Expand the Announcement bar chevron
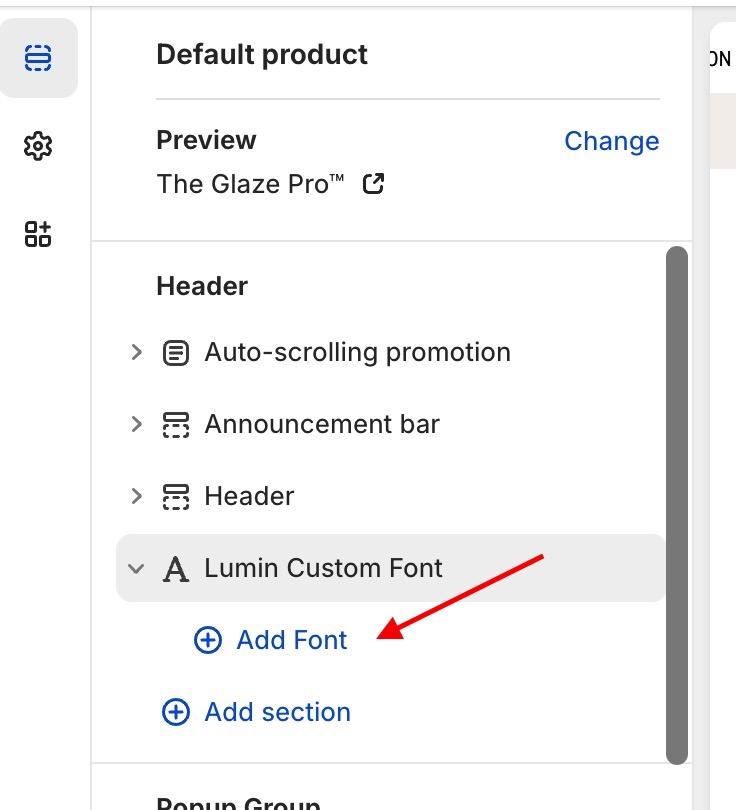 click(136, 424)
